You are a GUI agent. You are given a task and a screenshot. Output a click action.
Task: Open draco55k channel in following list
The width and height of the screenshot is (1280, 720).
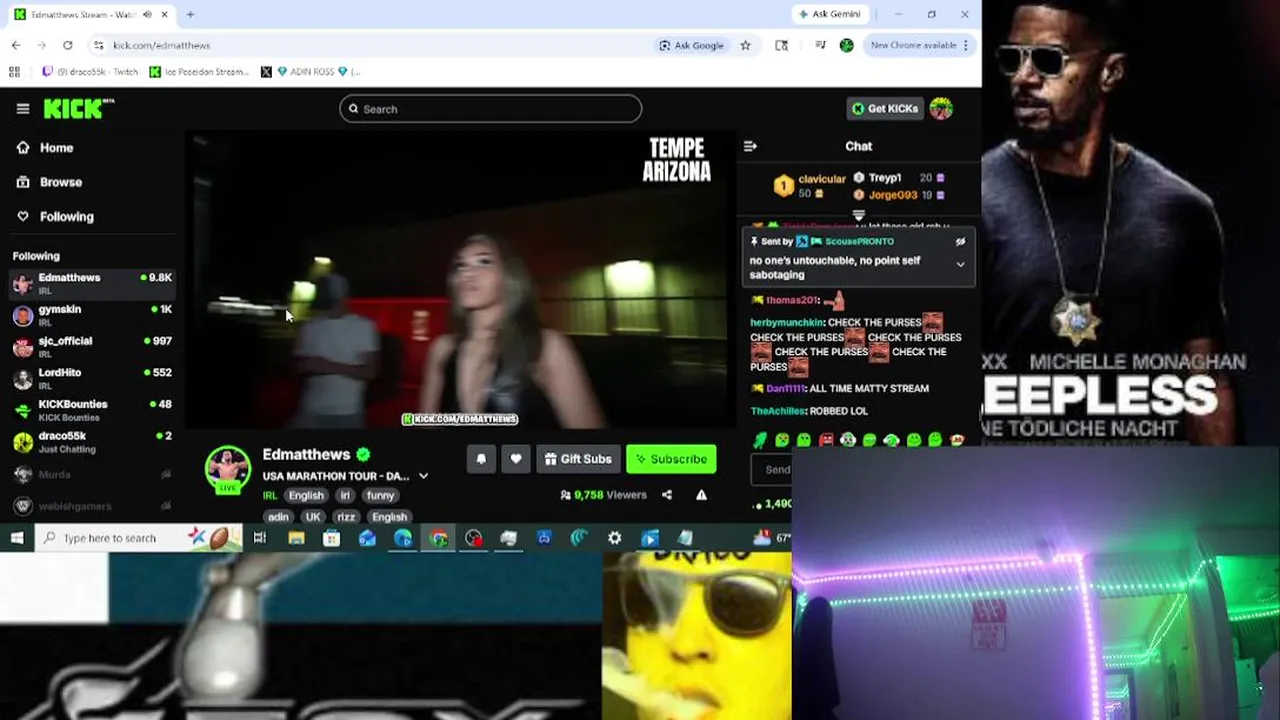[x=92, y=442]
